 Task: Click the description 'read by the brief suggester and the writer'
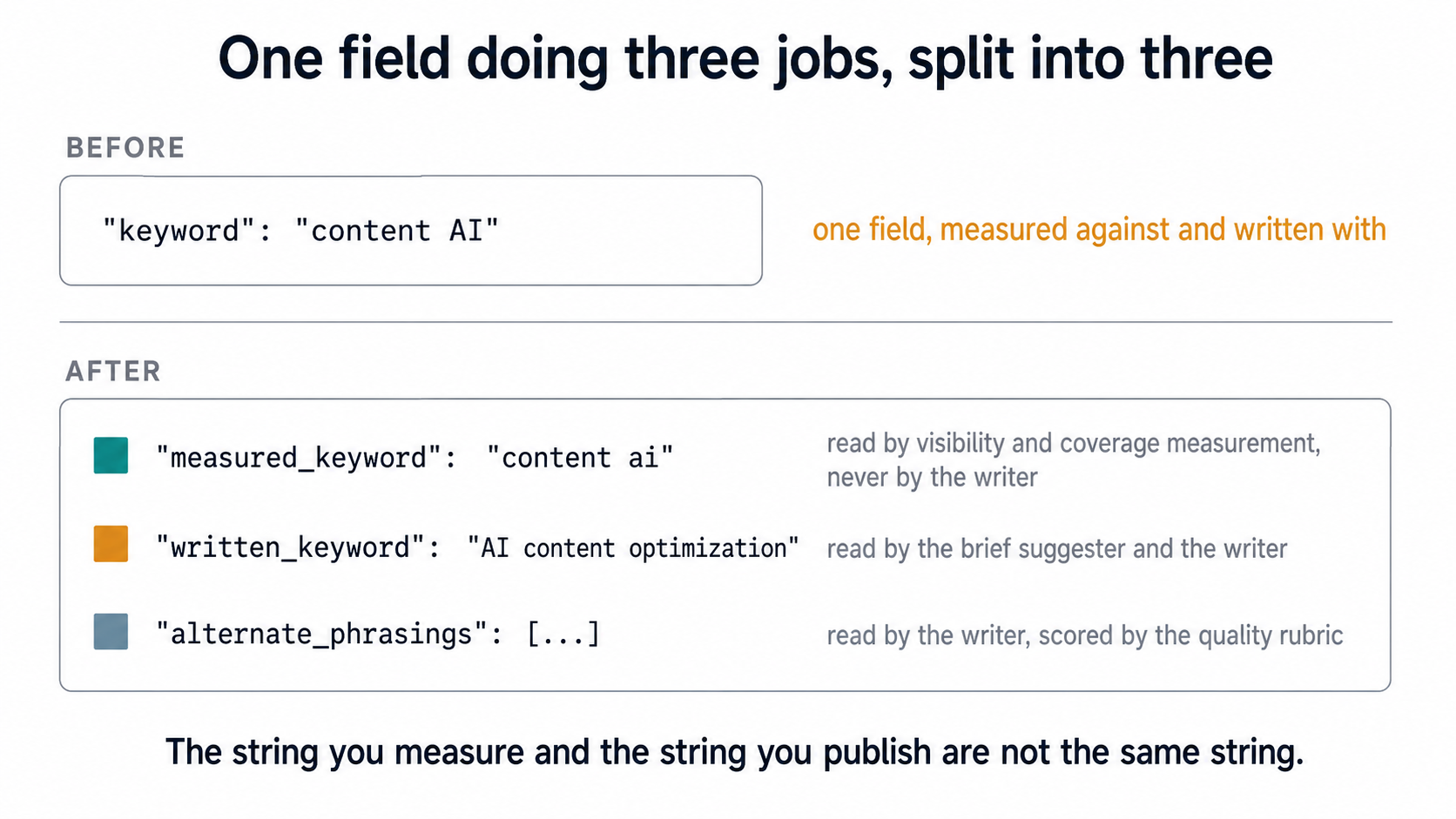tap(1056, 548)
